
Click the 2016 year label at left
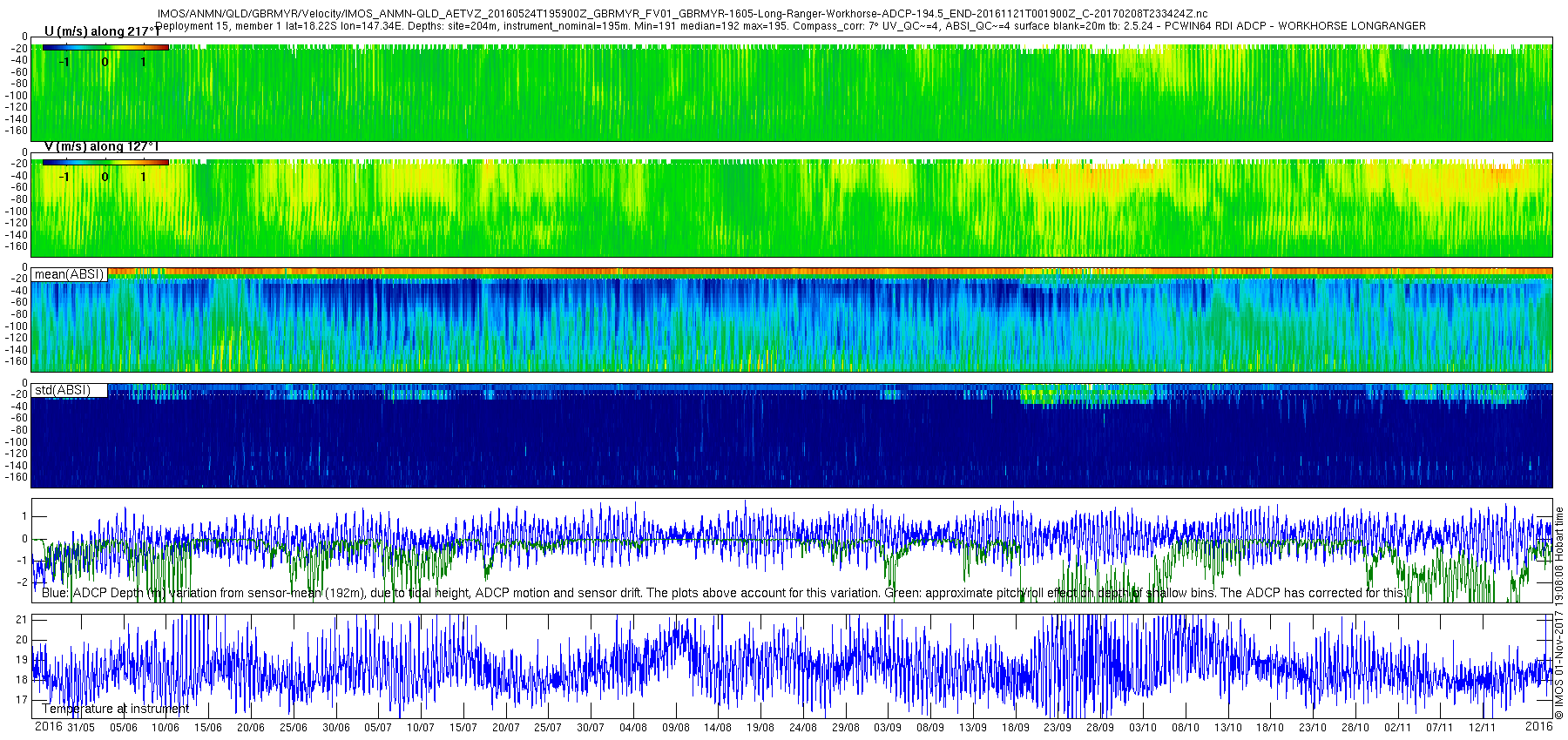coord(48,726)
